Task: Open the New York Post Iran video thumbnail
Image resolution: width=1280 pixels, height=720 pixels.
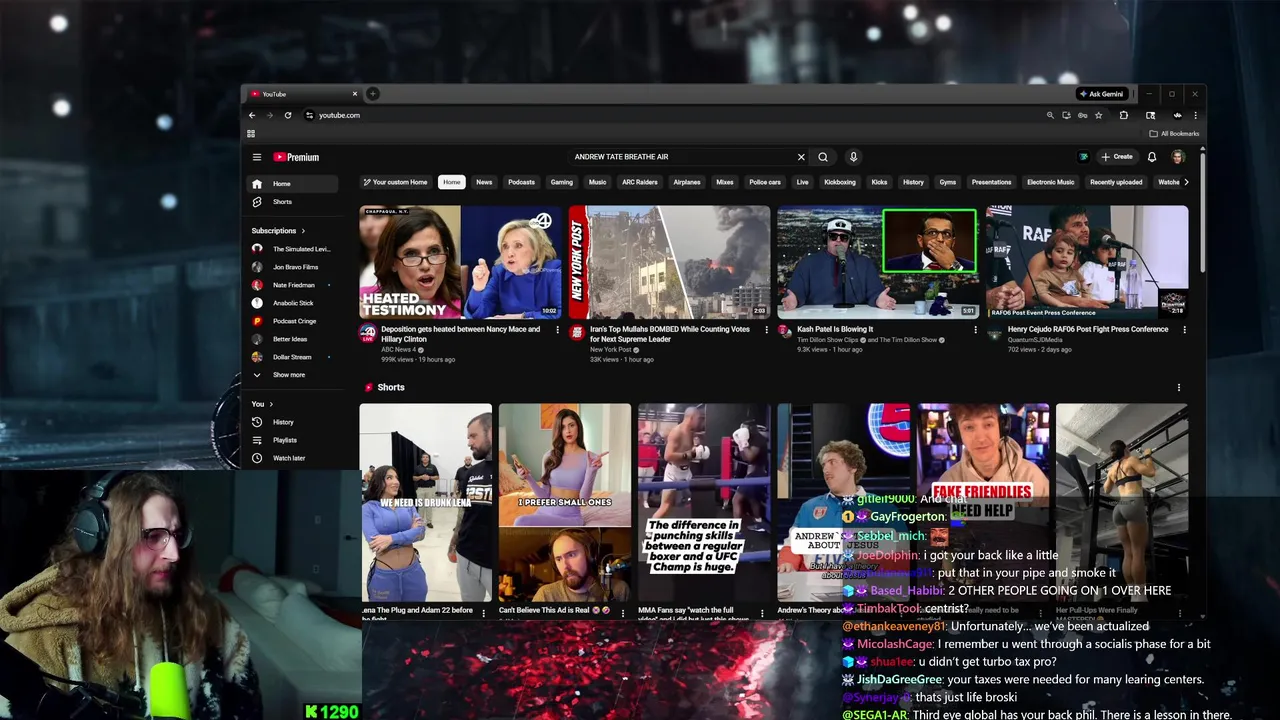Action: click(x=670, y=262)
